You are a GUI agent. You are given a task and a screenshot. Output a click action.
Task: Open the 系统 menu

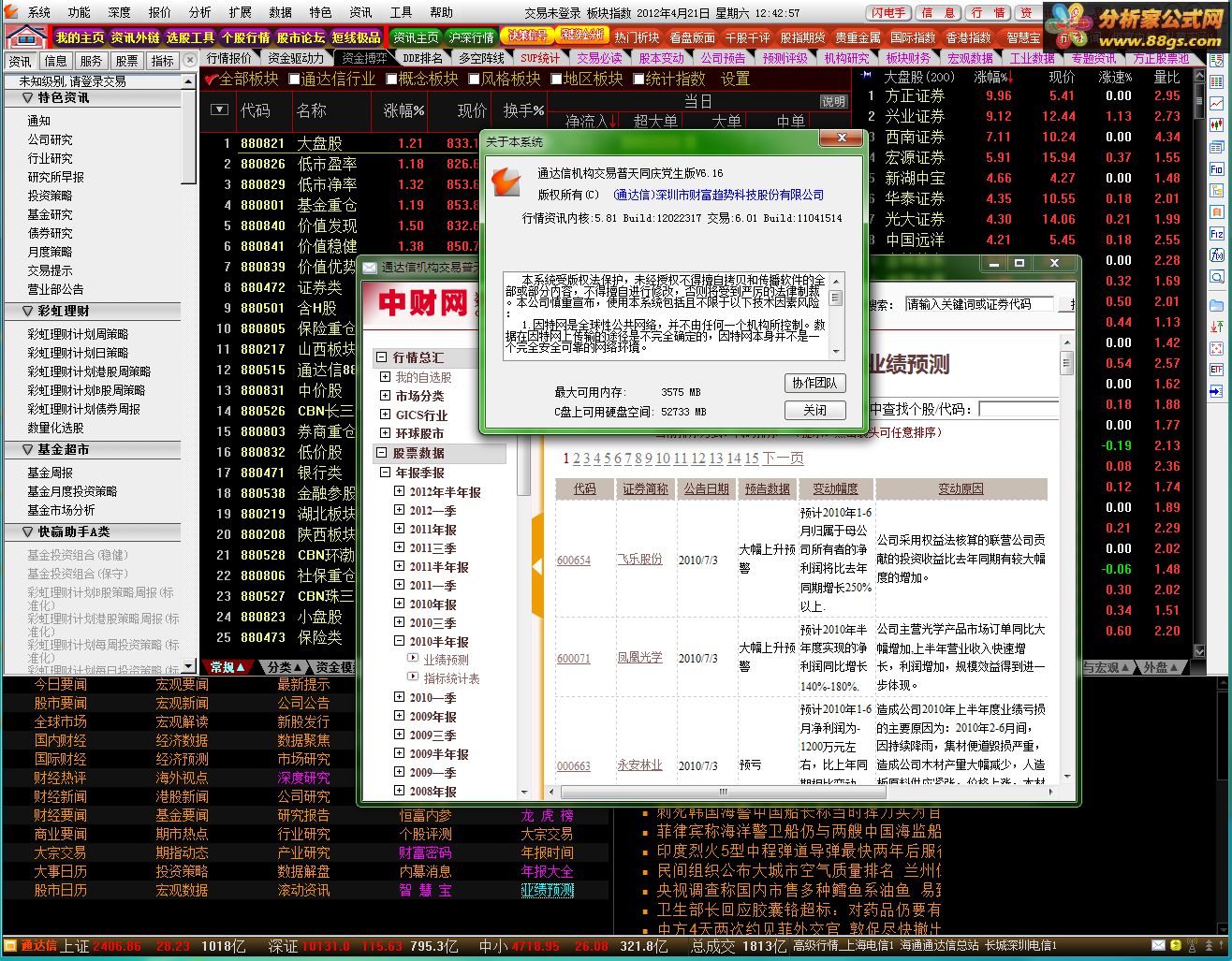(x=39, y=13)
